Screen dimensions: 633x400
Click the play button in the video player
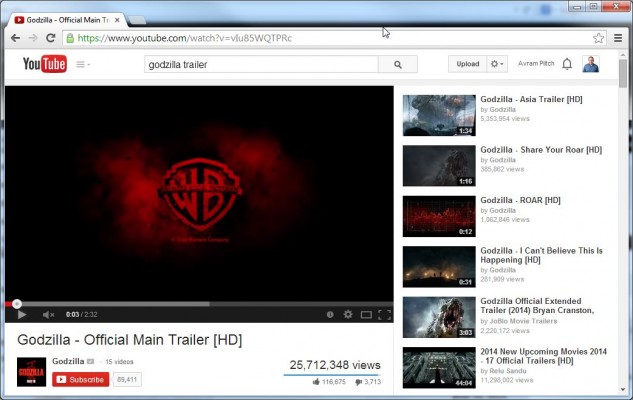[x=22, y=315]
